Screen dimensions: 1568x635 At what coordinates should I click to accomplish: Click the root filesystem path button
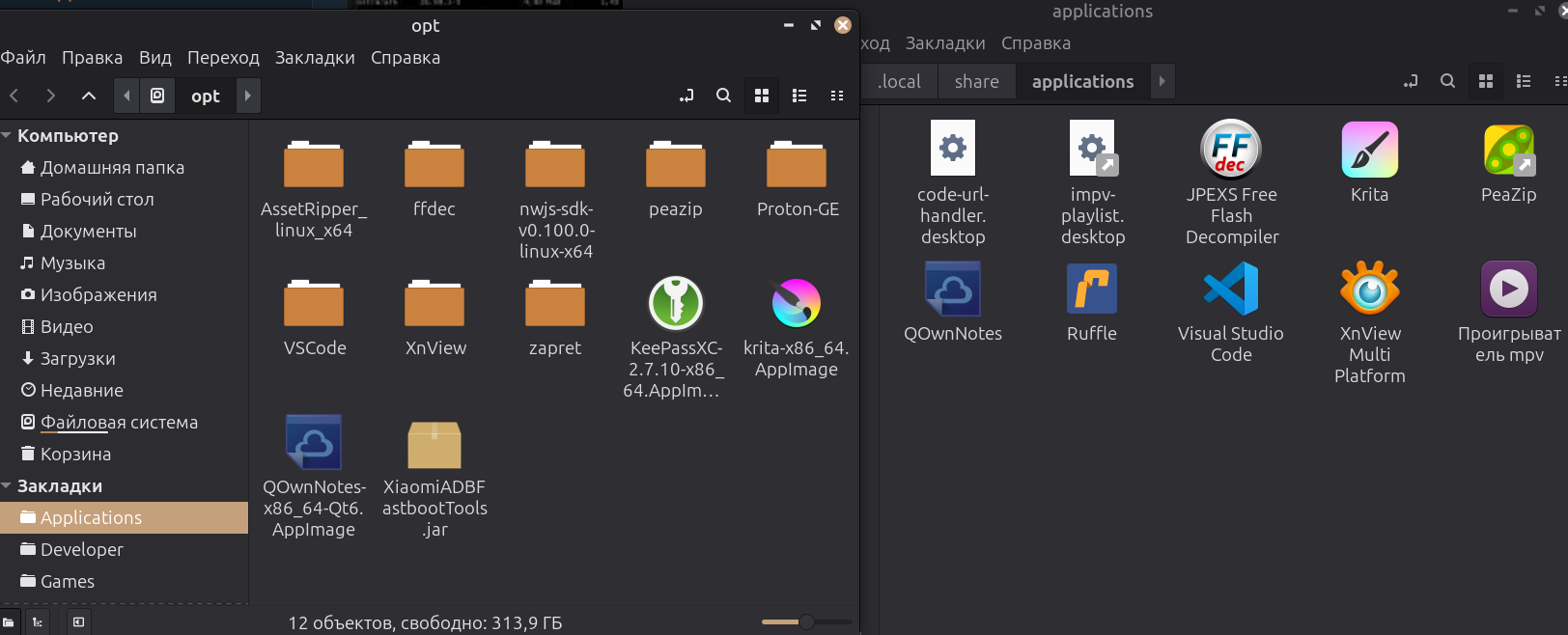click(157, 96)
